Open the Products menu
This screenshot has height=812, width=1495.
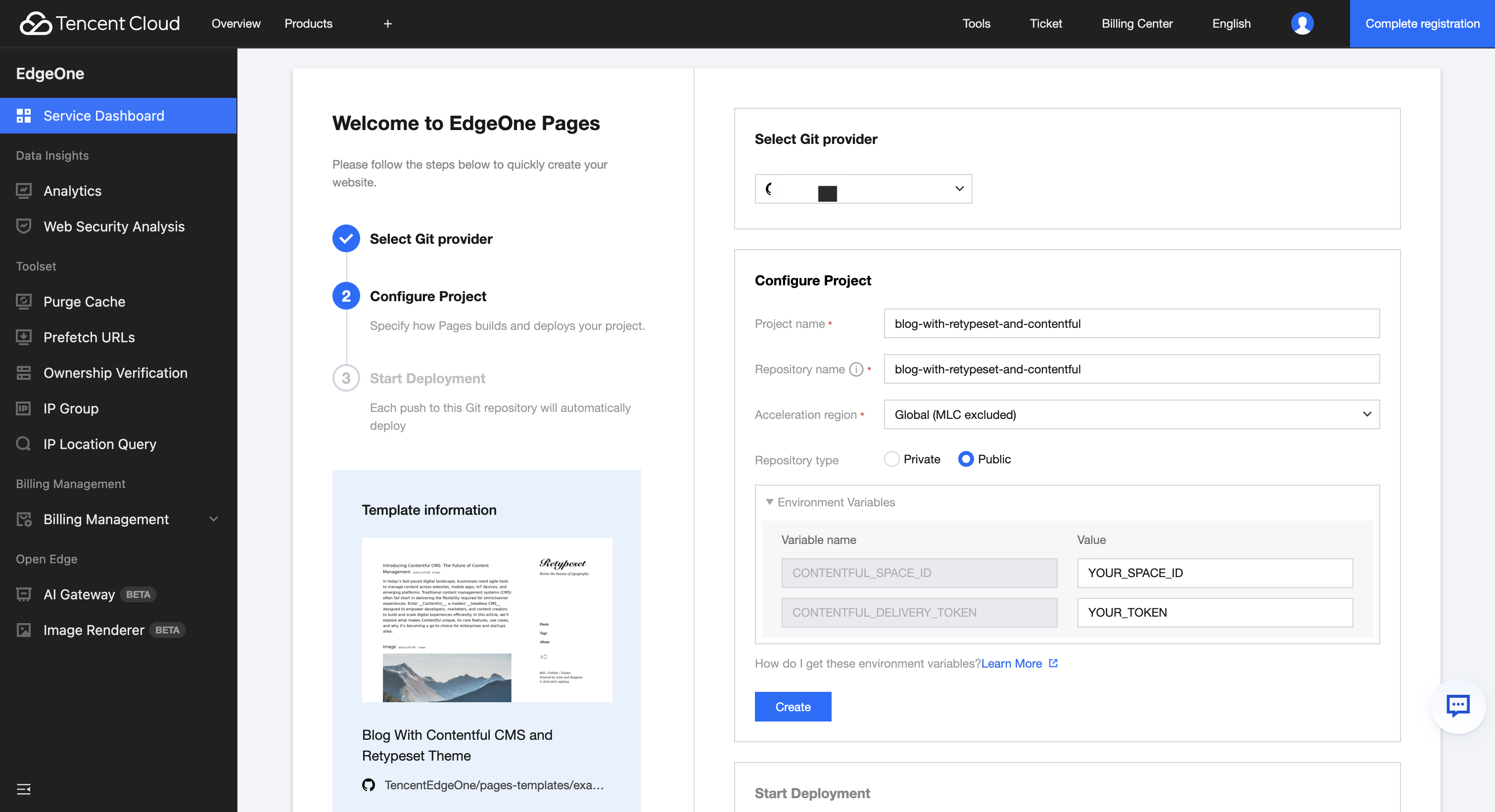coord(308,24)
